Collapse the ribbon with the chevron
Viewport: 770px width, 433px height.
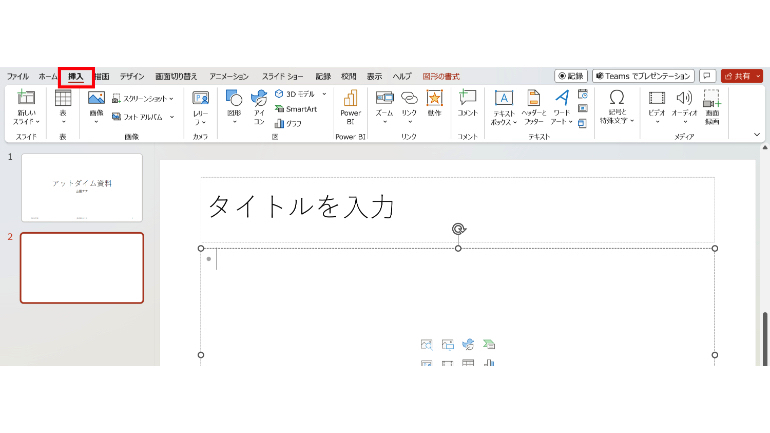click(x=757, y=135)
